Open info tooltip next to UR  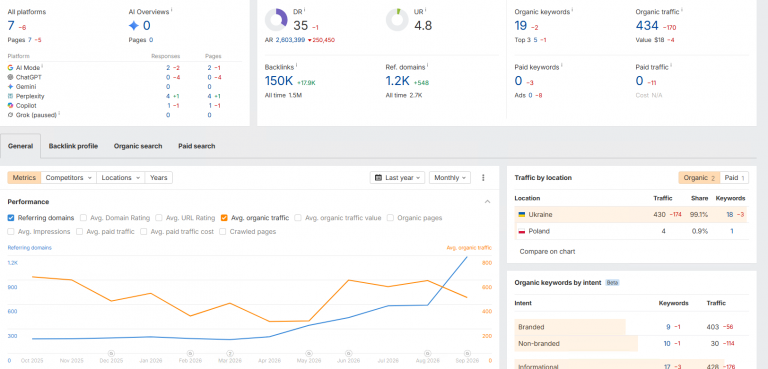click(426, 9)
